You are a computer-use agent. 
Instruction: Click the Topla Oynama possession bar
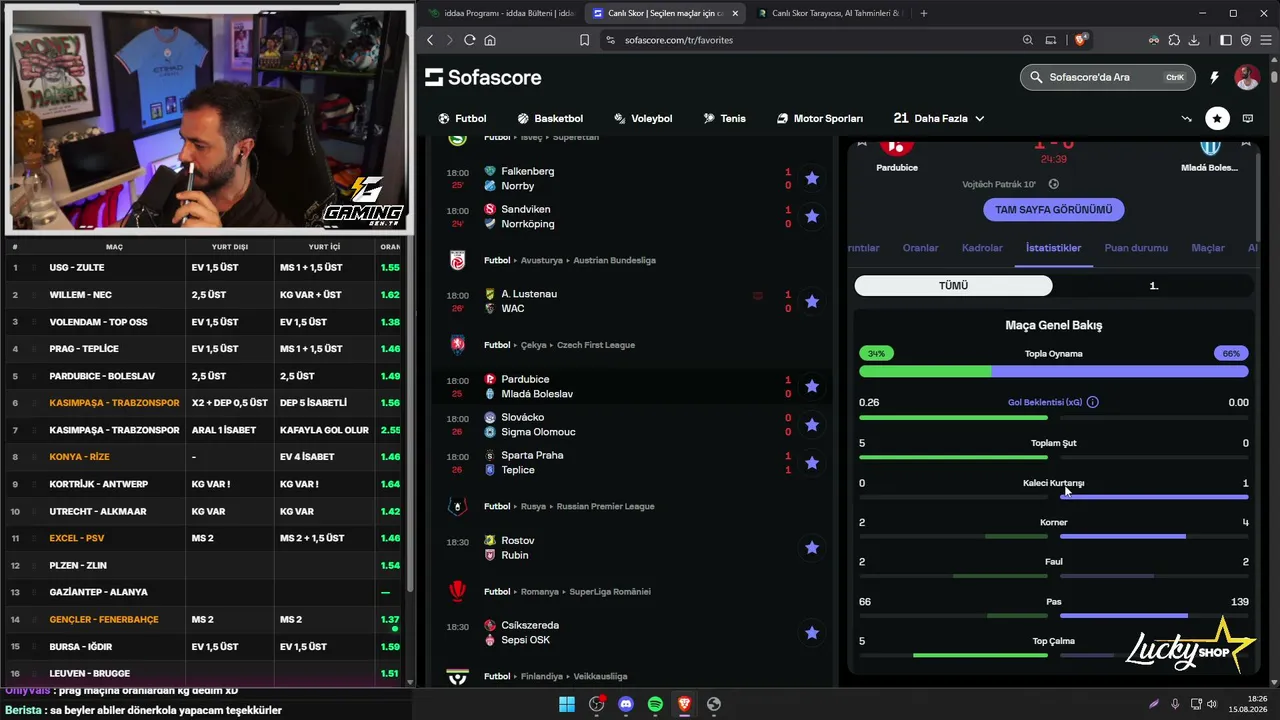pyautogui.click(x=1053, y=371)
